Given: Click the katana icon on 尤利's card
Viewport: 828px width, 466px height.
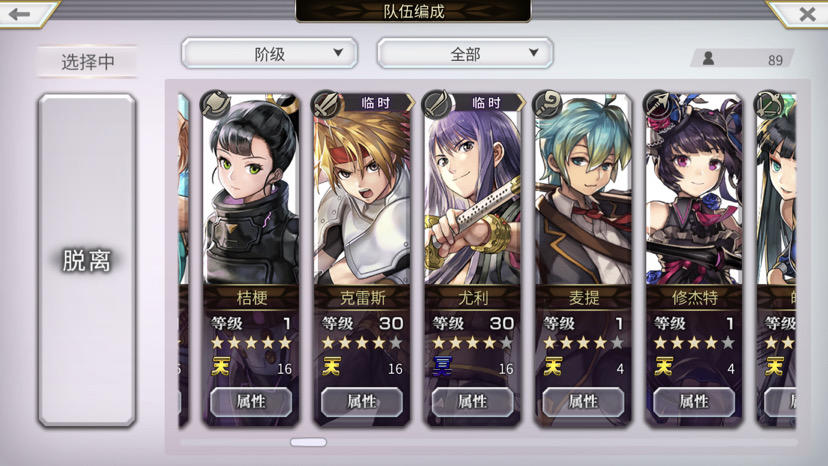Looking at the screenshot, I should point(437,104).
